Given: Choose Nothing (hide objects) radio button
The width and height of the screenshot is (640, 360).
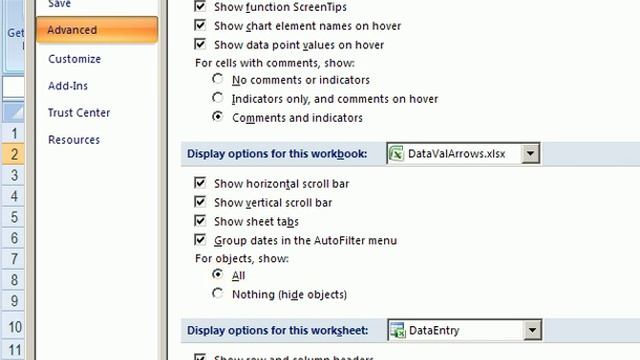Looking at the screenshot, I should pyautogui.click(x=218, y=293).
